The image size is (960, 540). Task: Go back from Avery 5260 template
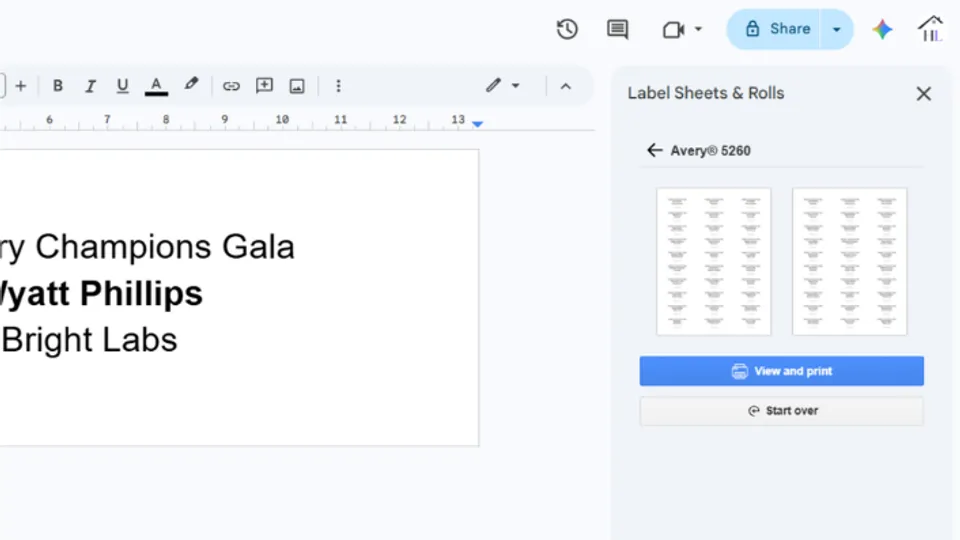tap(654, 151)
